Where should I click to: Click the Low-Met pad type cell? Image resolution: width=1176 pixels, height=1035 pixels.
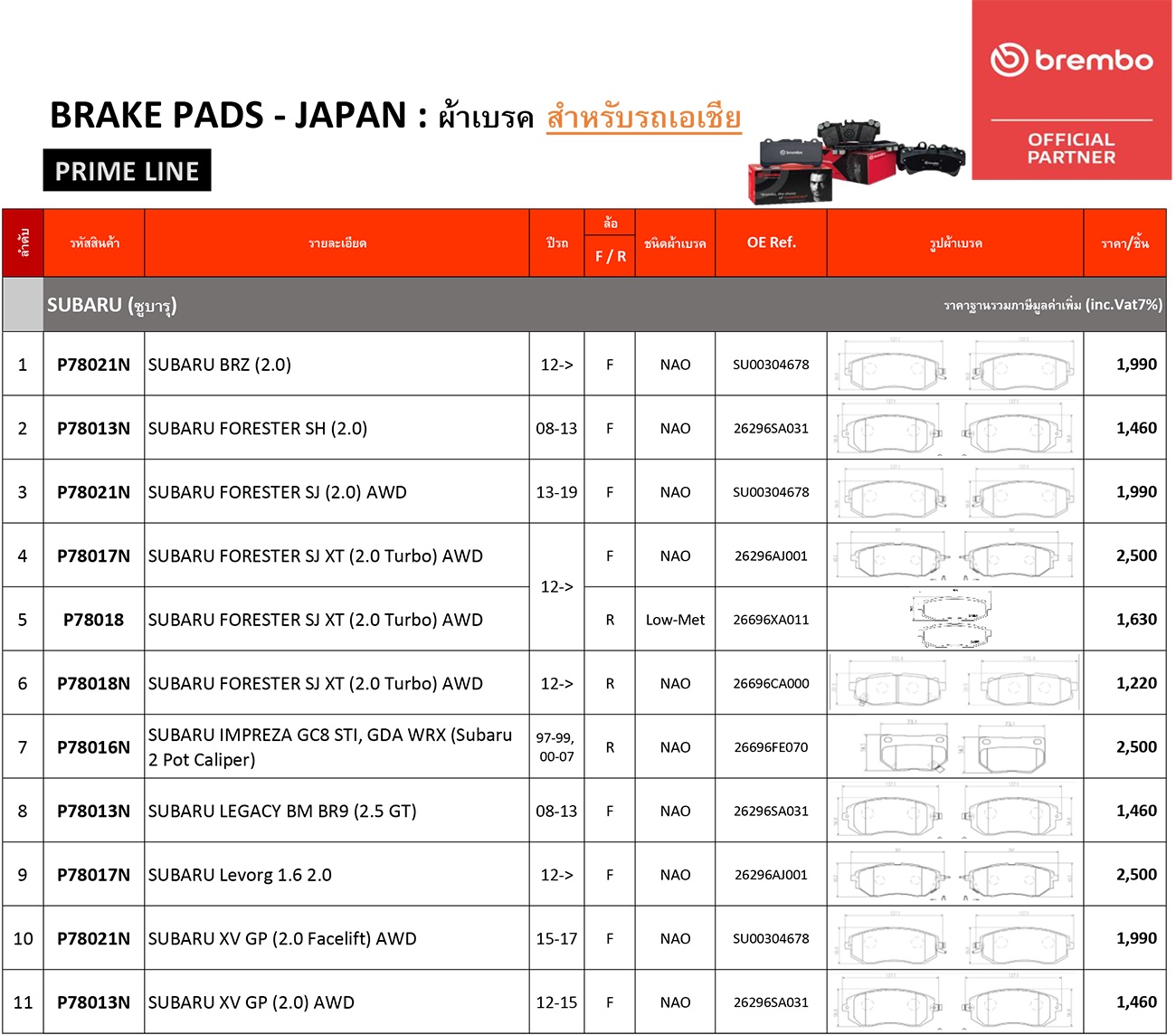(675, 620)
